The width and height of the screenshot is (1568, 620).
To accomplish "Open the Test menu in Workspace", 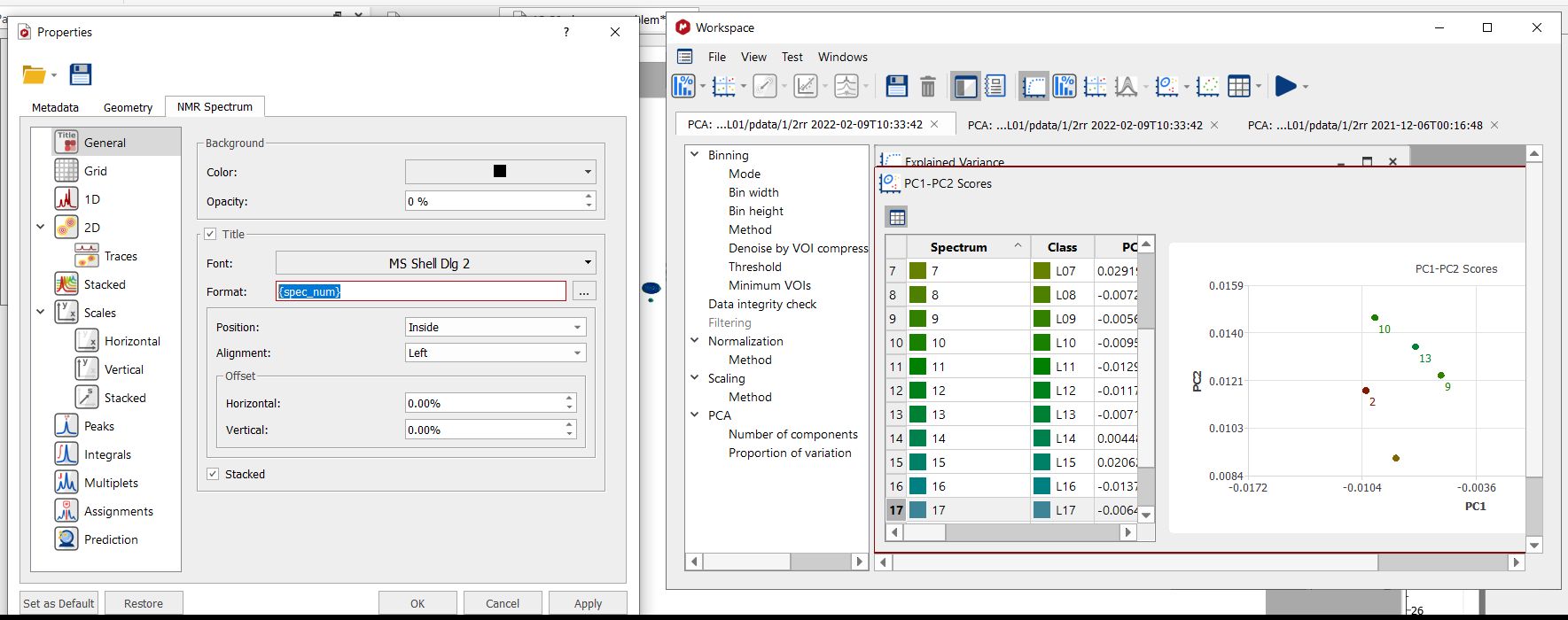I will point(792,57).
